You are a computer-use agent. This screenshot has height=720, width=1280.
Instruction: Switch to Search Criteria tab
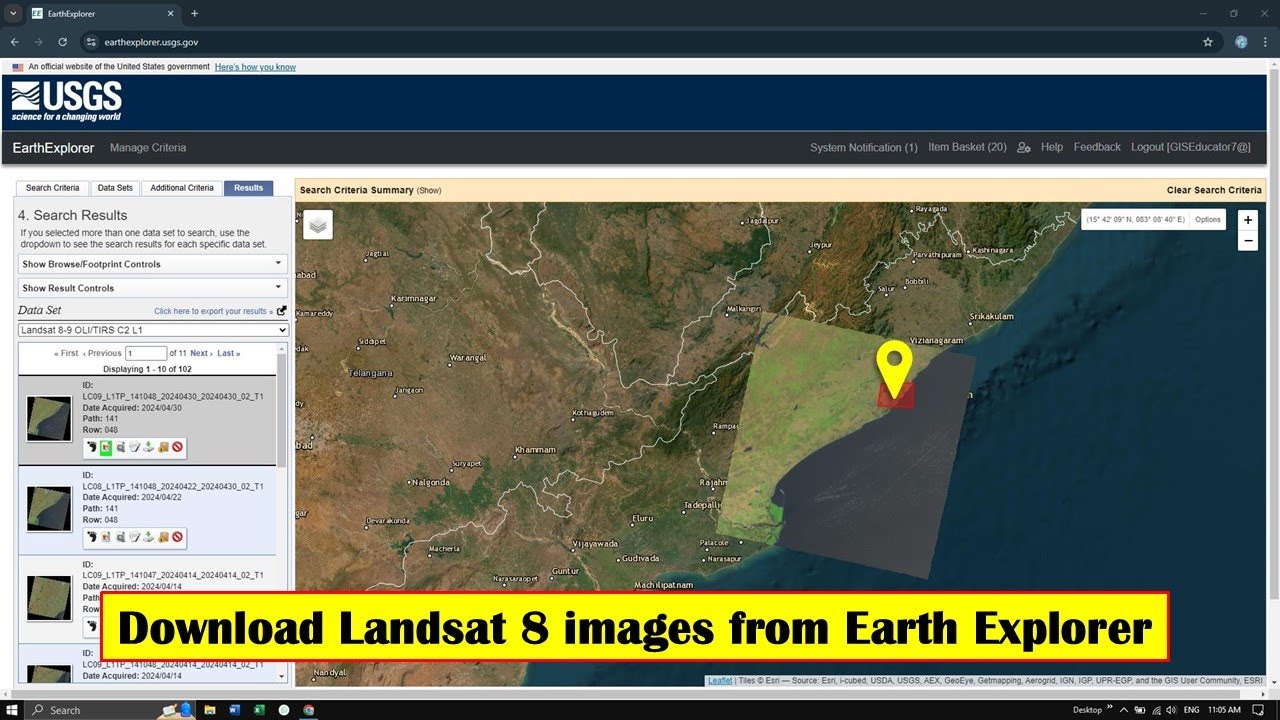[52, 188]
